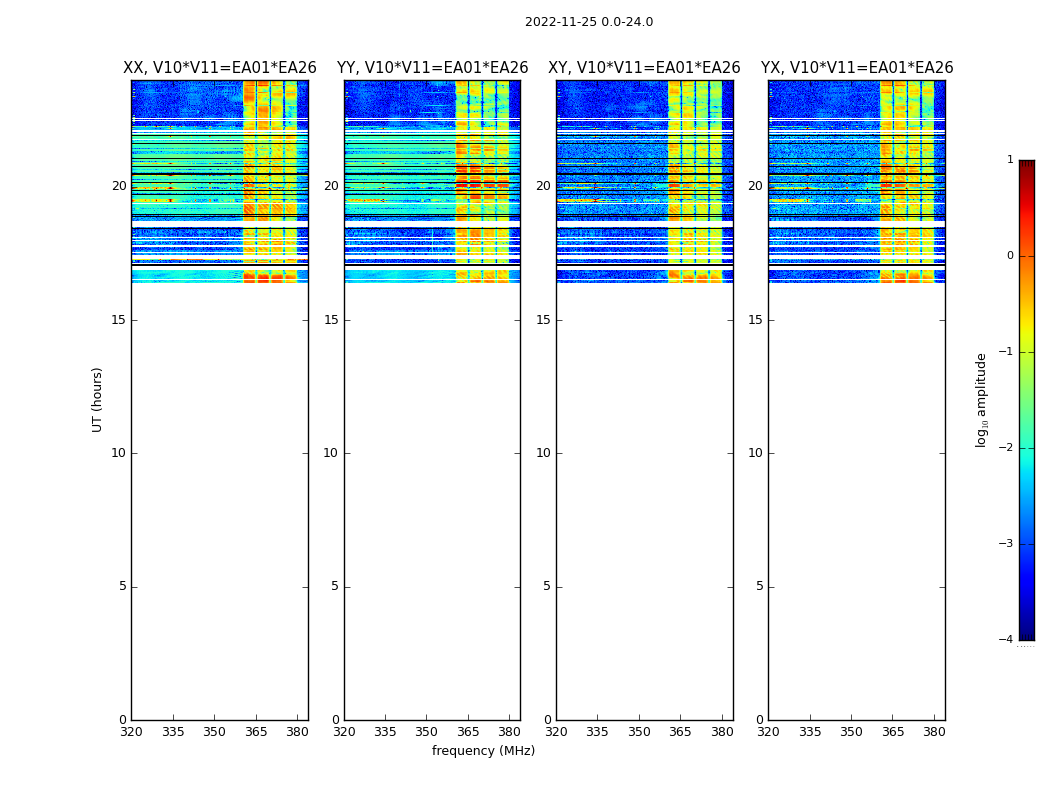Click the UT (hours) axis label

click(97, 400)
